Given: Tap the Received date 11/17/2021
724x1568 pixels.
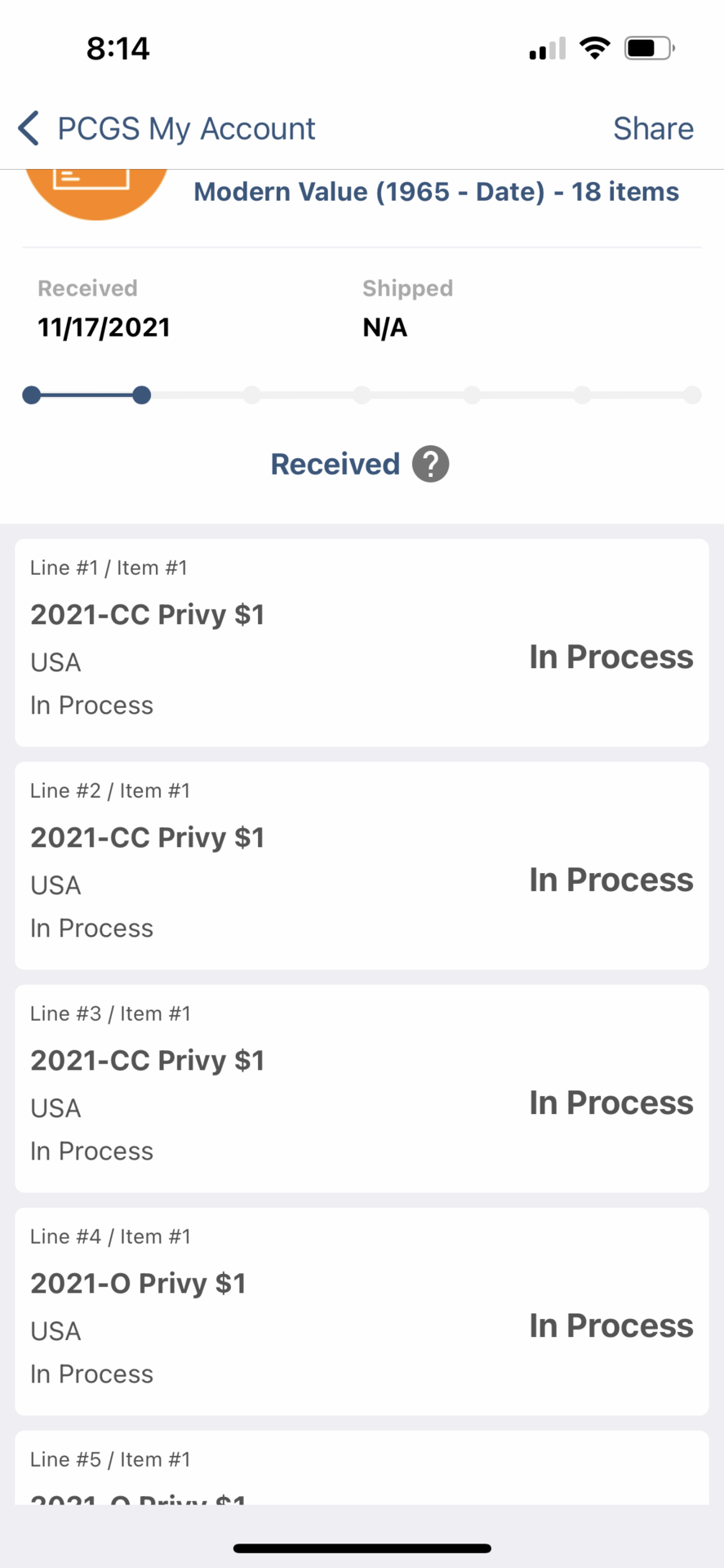Looking at the screenshot, I should (x=104, y=327).
